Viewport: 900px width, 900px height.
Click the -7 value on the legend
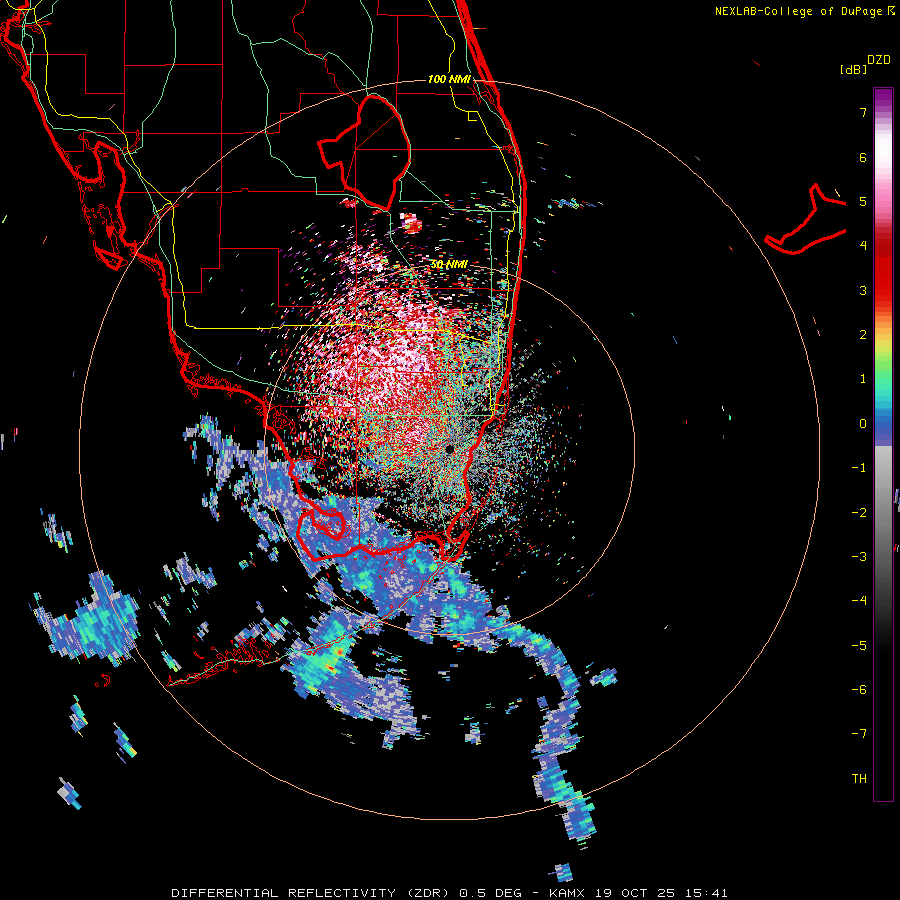(x=859, y=734)
